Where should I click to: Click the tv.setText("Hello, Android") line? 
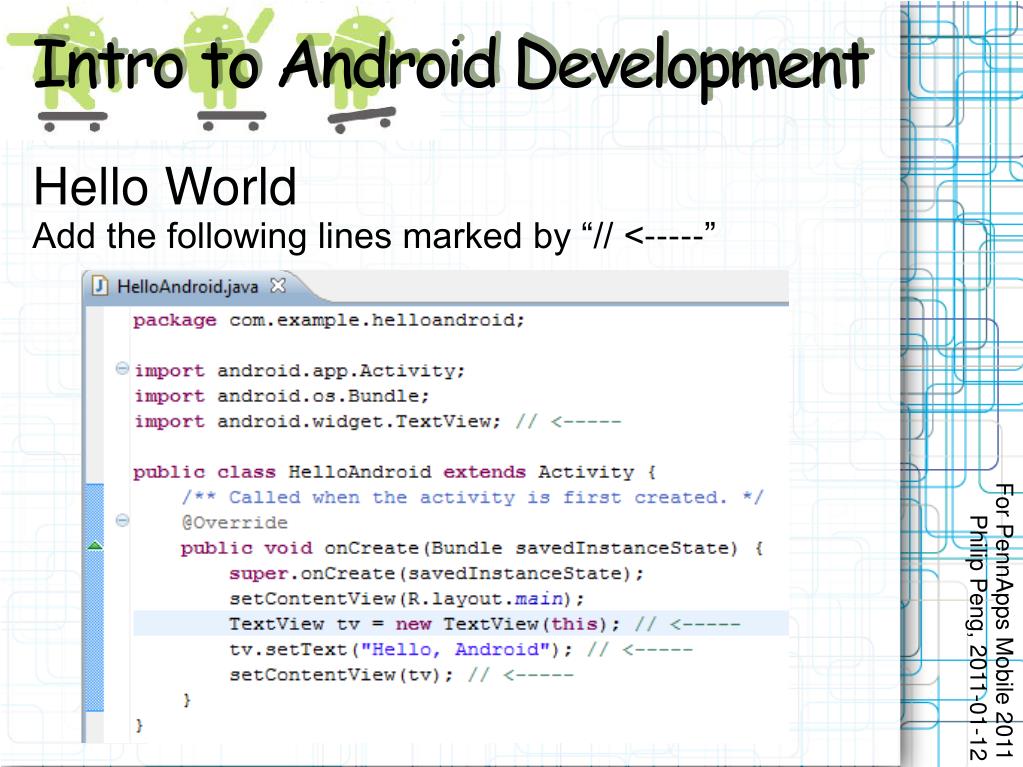pos(460,650)
